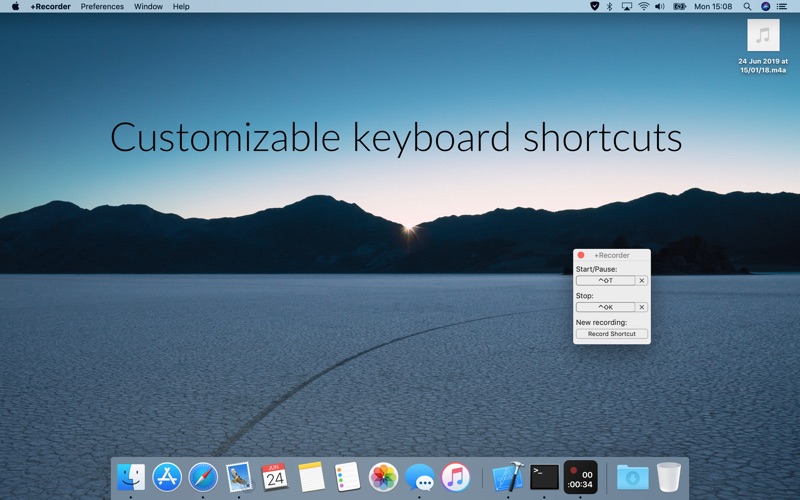Open the AirPlay display menu
800x500 pixels.
(627, 6)
